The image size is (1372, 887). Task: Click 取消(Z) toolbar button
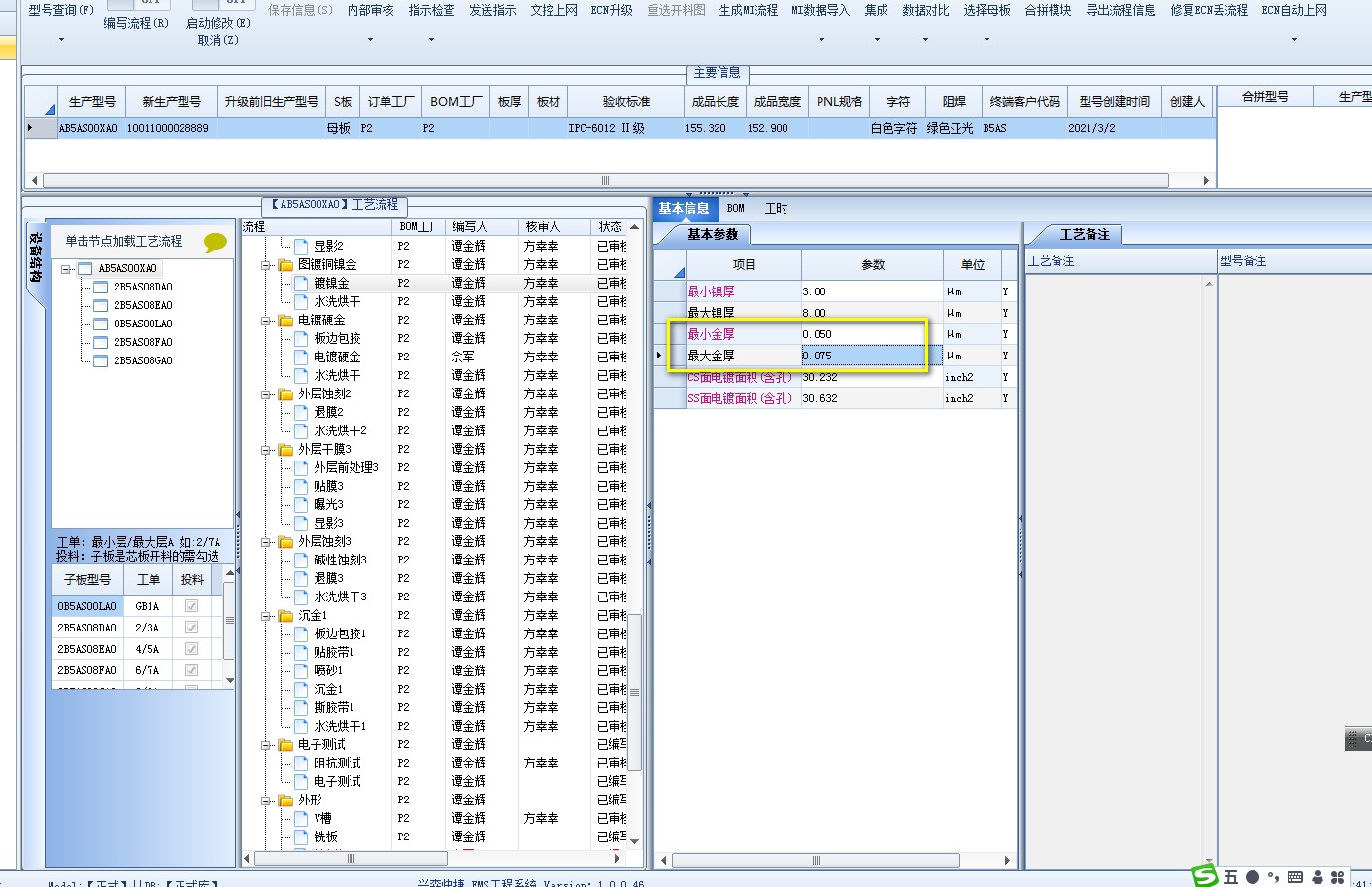click(218, 40)
